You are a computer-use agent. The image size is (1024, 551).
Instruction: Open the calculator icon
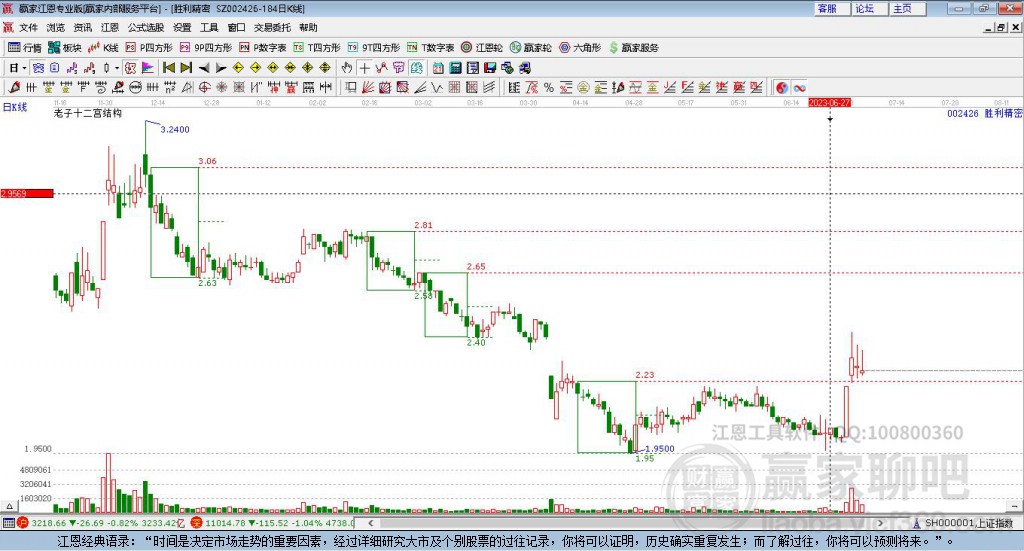[456, 68]
